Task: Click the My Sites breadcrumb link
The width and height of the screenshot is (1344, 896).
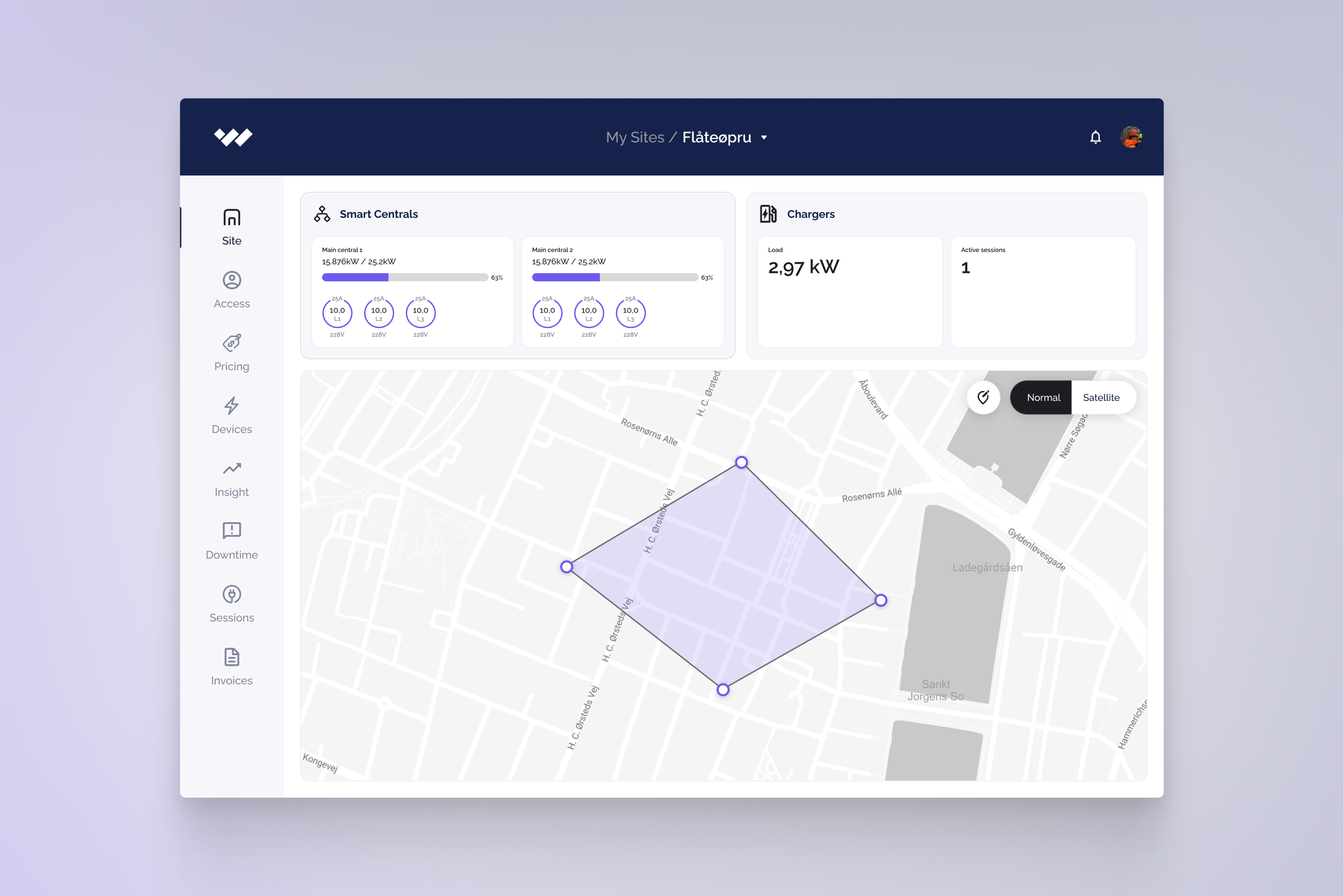Action: coord(634,137)
